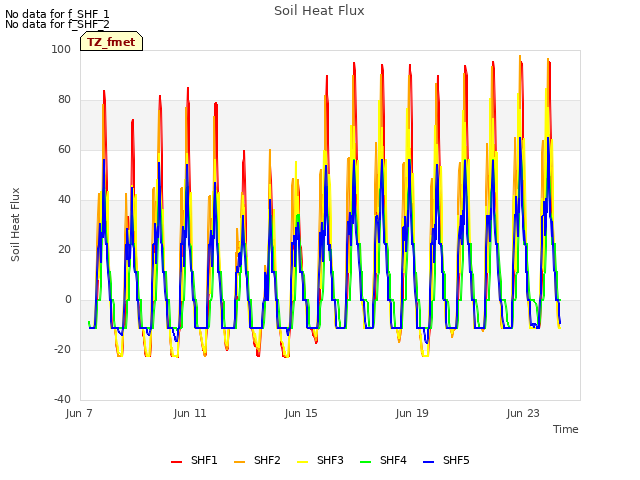Click the 40 y-axis tick label

pos(64,200)
